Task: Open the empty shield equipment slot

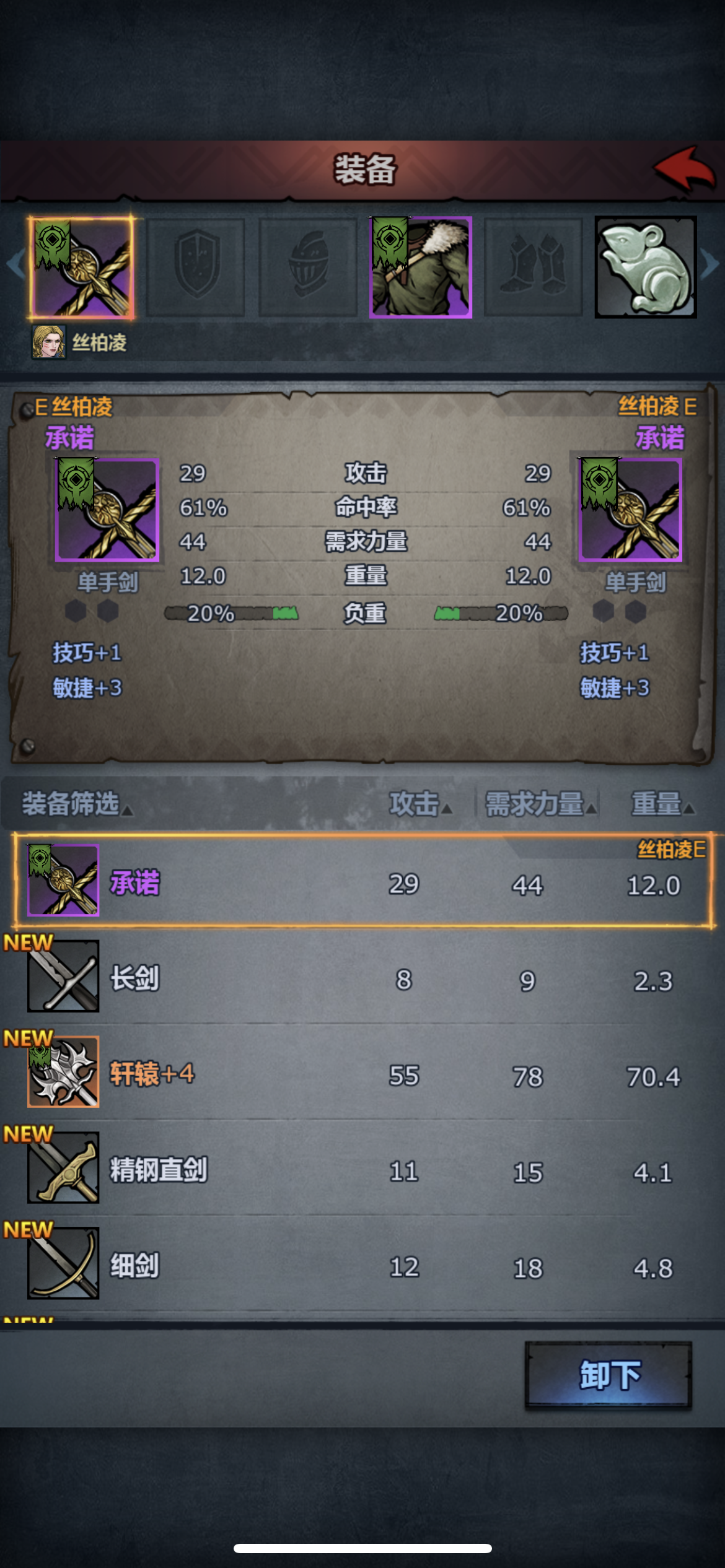Action: pos(196,267)
